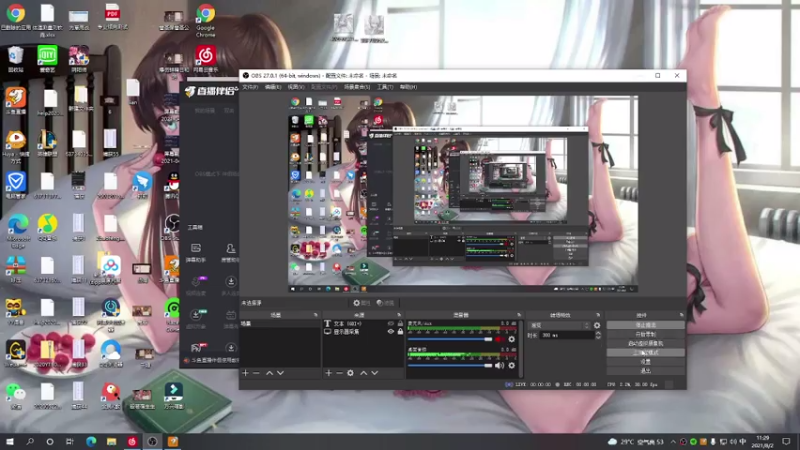Image resolution: width=800 pixels, height=450 pixels.
Task: Click the Studio Mode button in Controls
Action: [645, 353]
